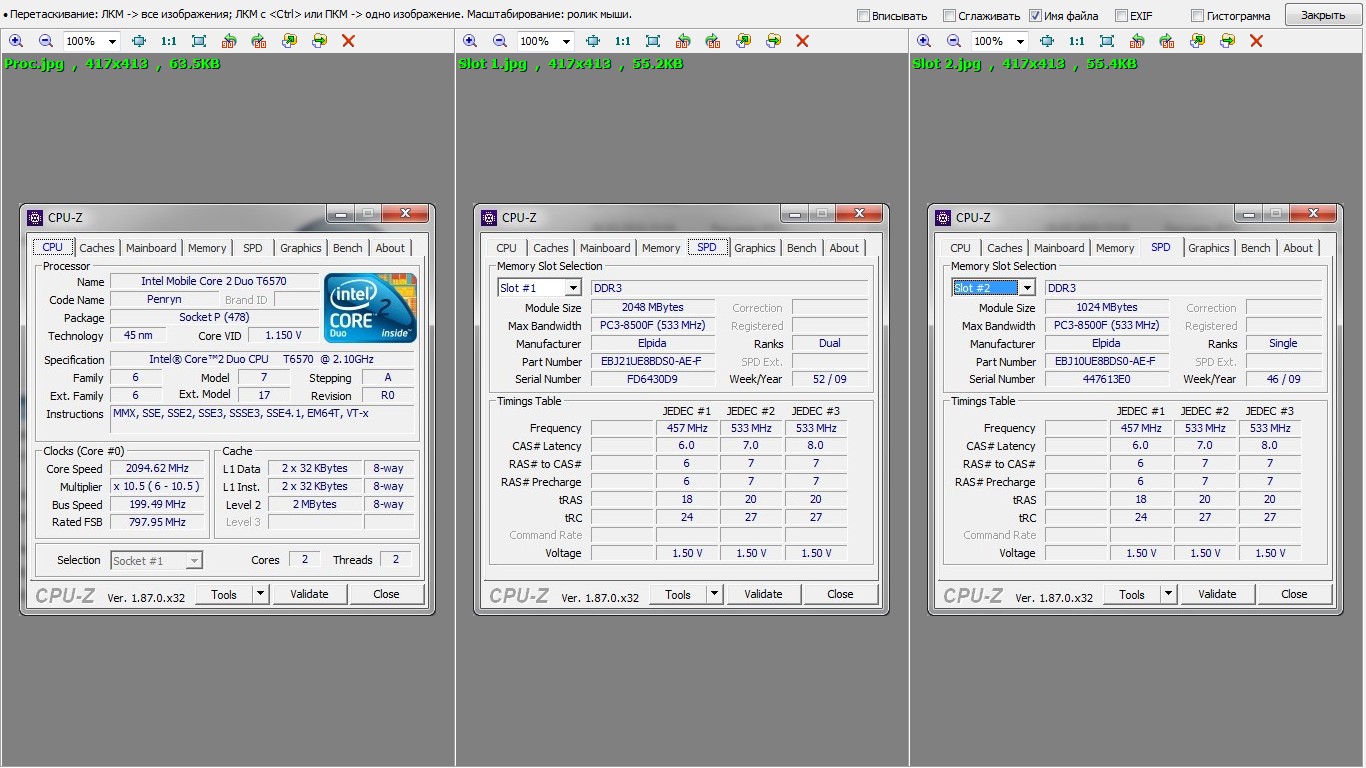Expand the zoom percentage dropdown for Slot 2.jpg
This screenshot has height=768, width=1366.
1018,41
